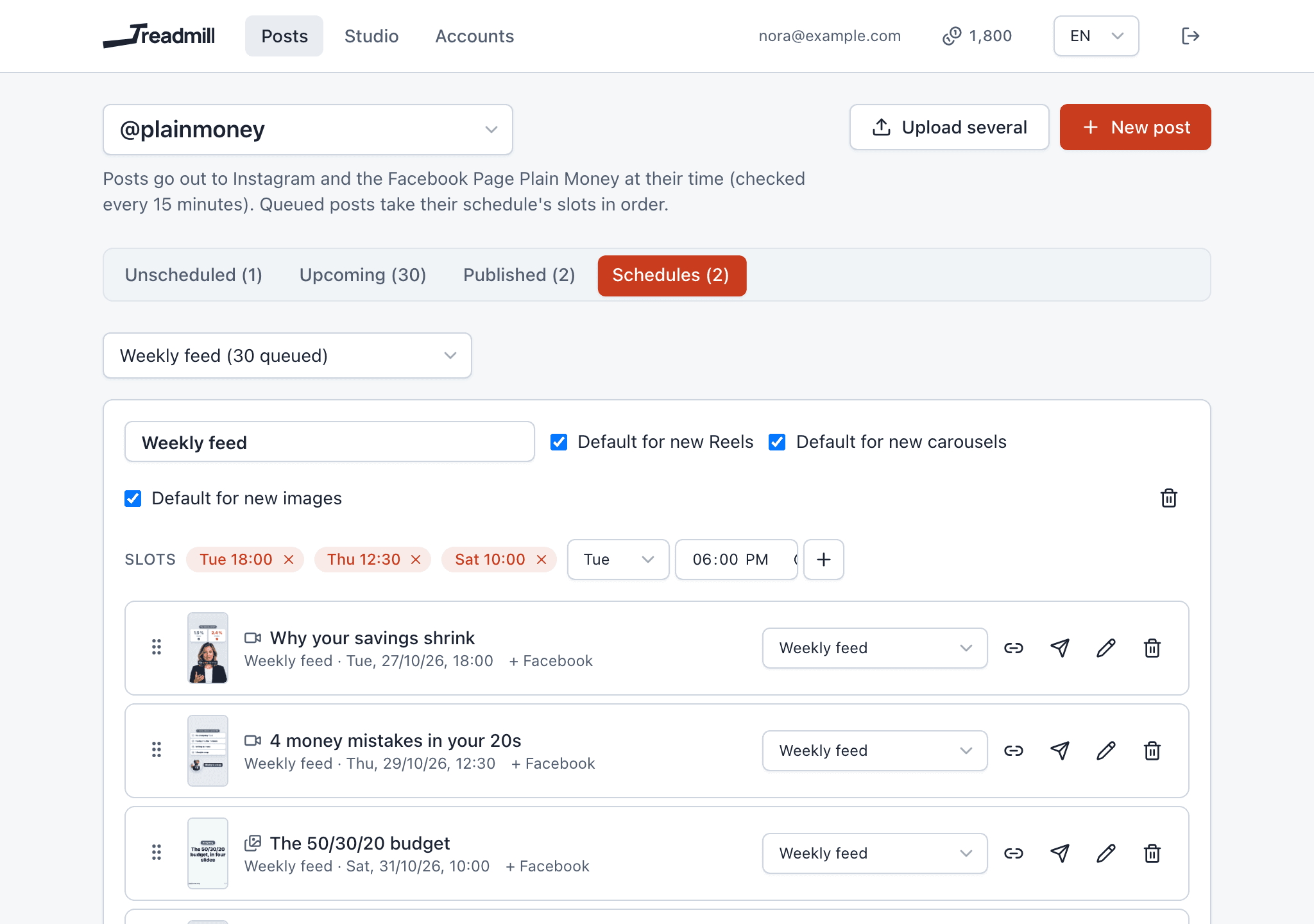This screenshot has width=1314, height=924.
Task: Click the Upload several button
Action: coord(950,127)
